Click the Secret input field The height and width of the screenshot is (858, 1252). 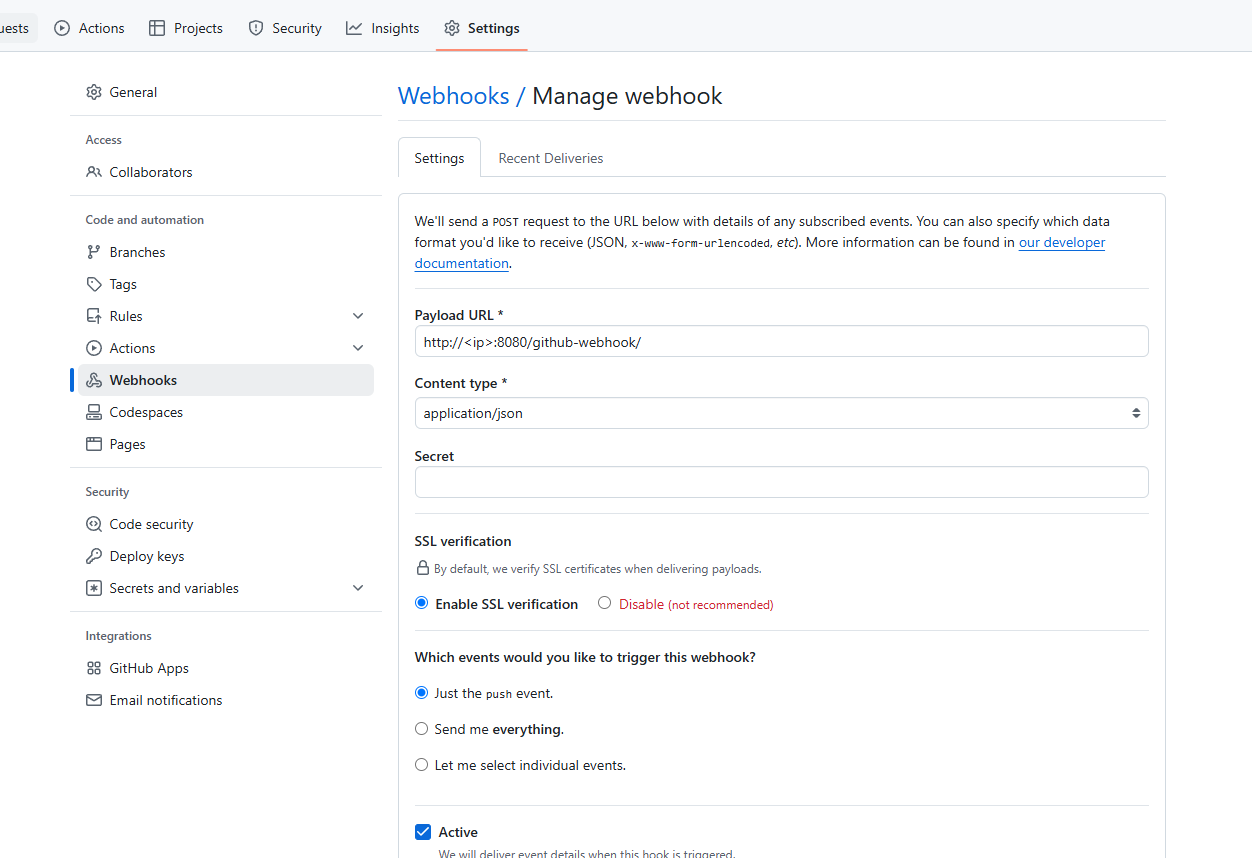click(781, 482)
